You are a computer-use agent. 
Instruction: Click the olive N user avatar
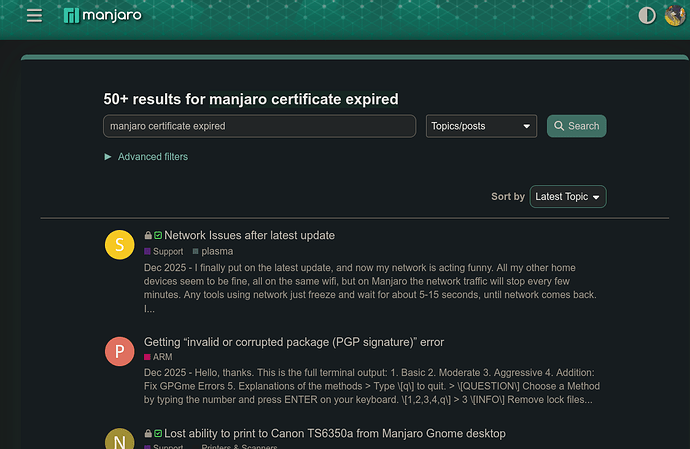click(x=119, y=440)
